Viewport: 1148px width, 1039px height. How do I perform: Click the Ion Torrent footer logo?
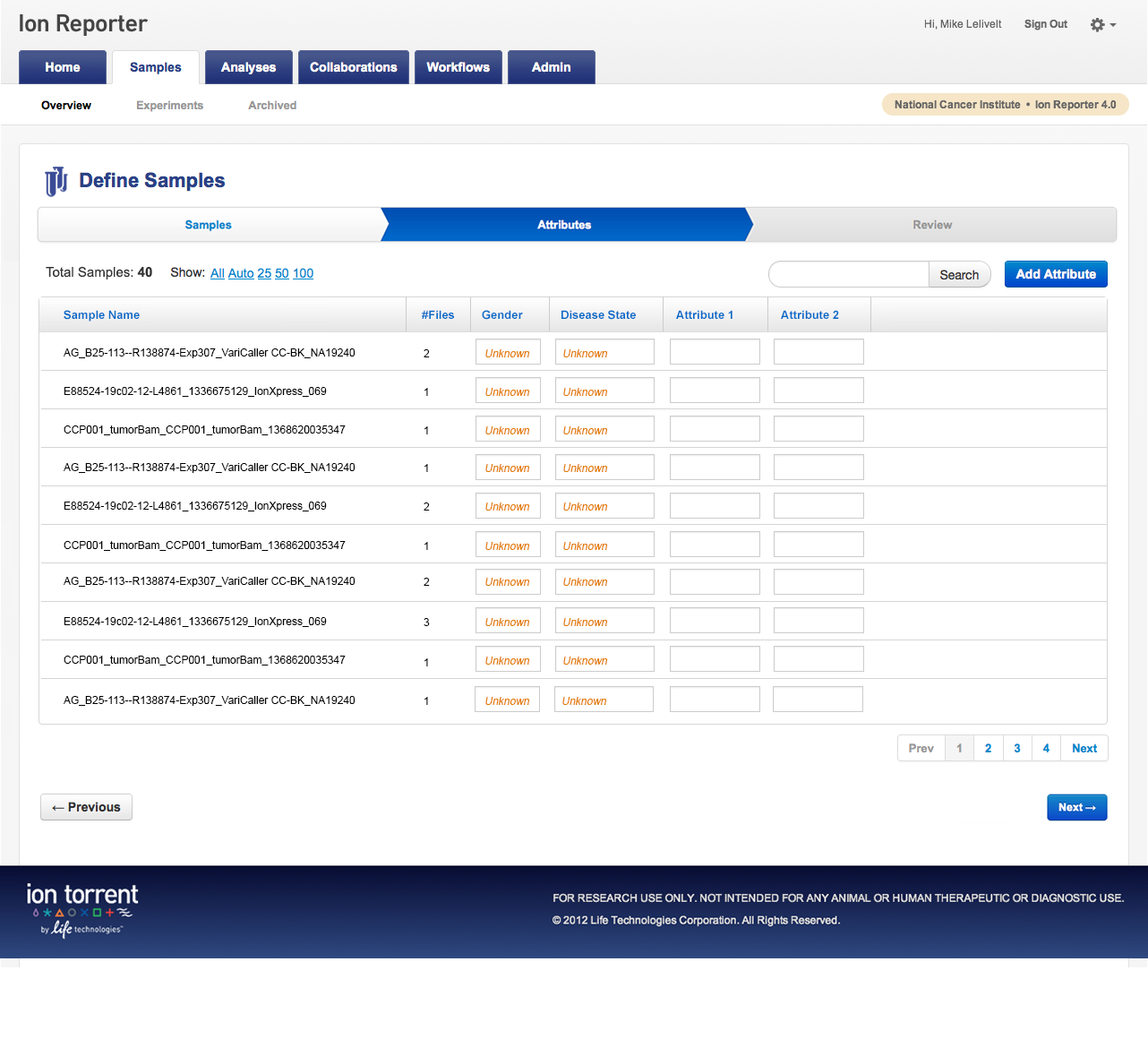click(x=81, y=909)
